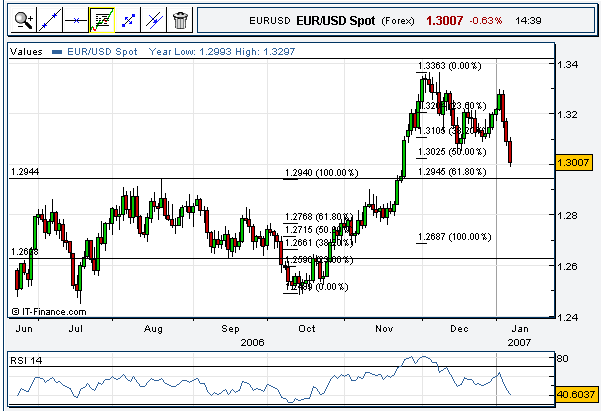The image size is (601, 411).
Task: Click the Values legend label
Action: (x=25, y=48)
